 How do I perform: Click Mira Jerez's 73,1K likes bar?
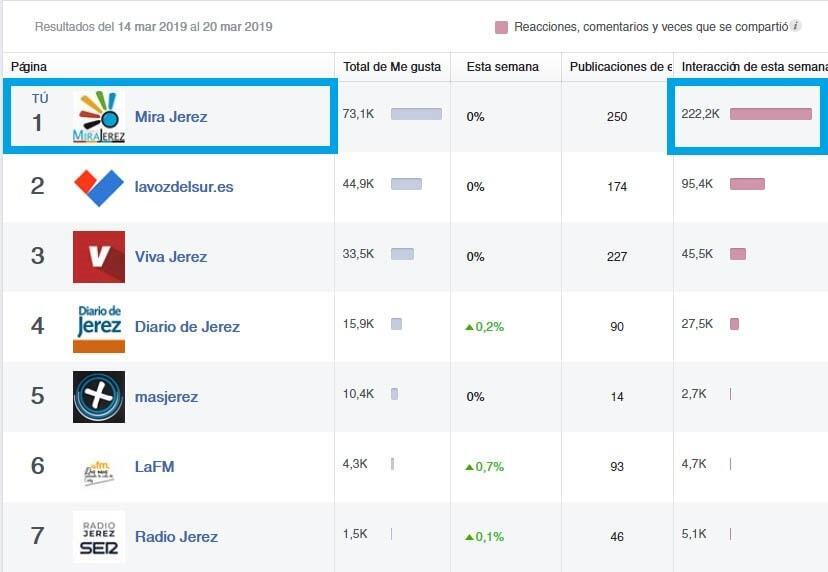[416, 114]
